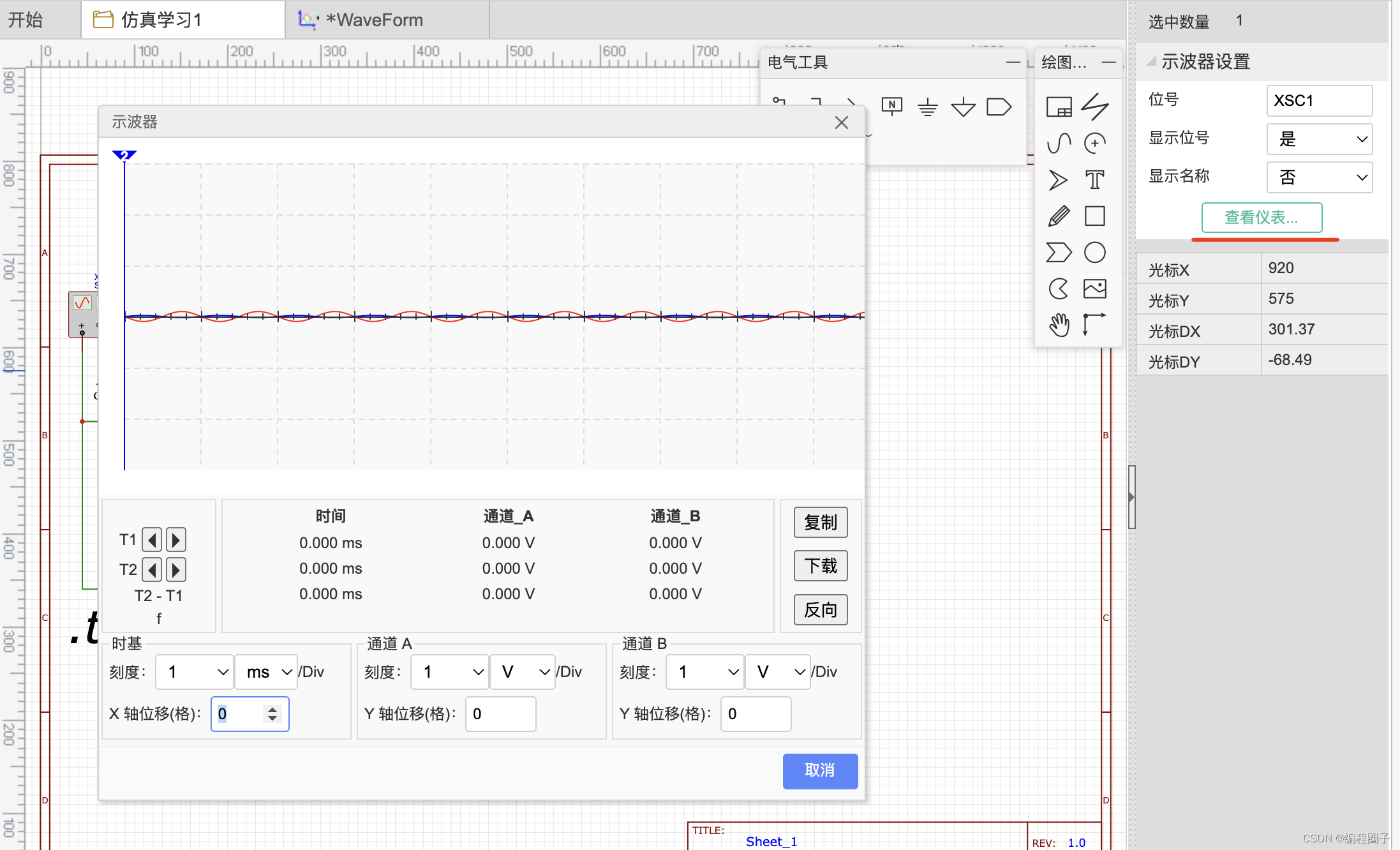Click the 取消 button

819,771
